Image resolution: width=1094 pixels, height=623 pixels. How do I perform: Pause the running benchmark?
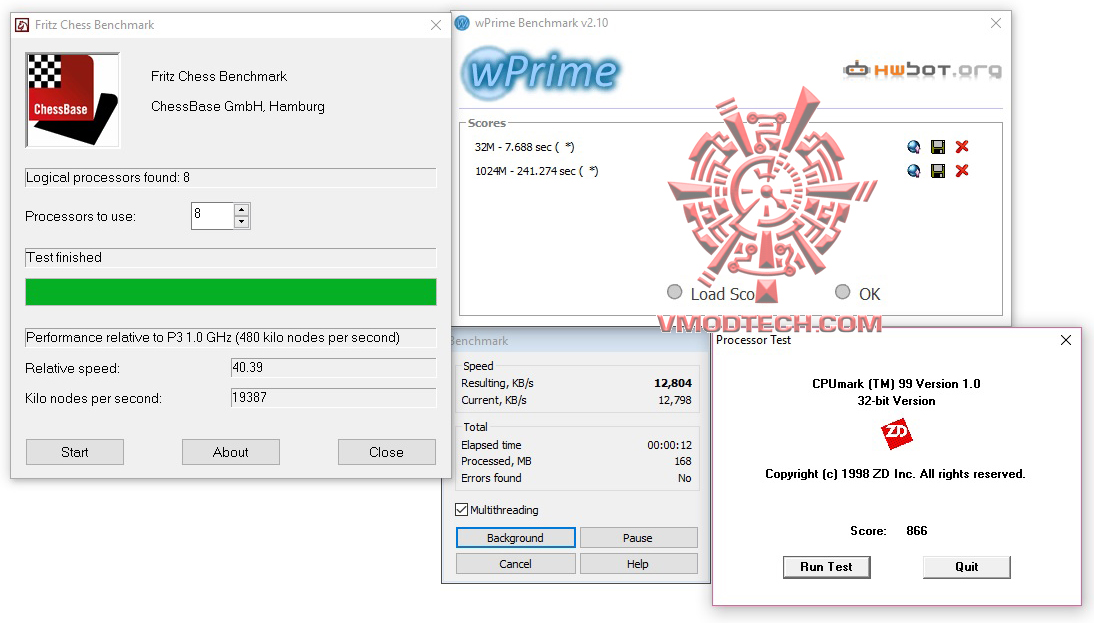pos(638,538)
